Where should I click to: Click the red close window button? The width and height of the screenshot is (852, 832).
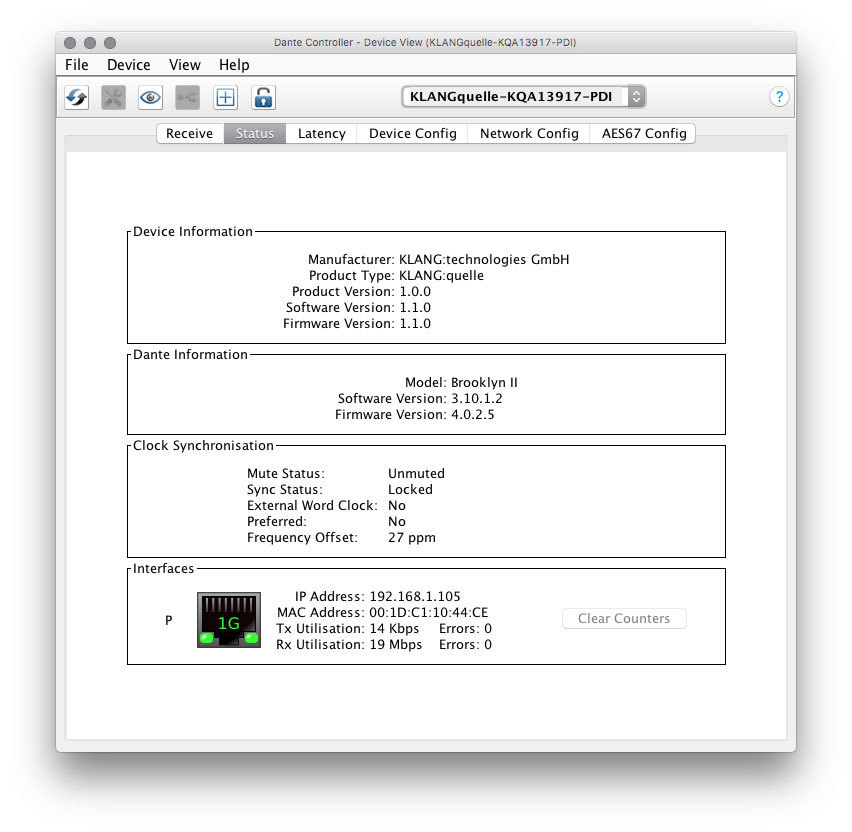pos(70,42)
